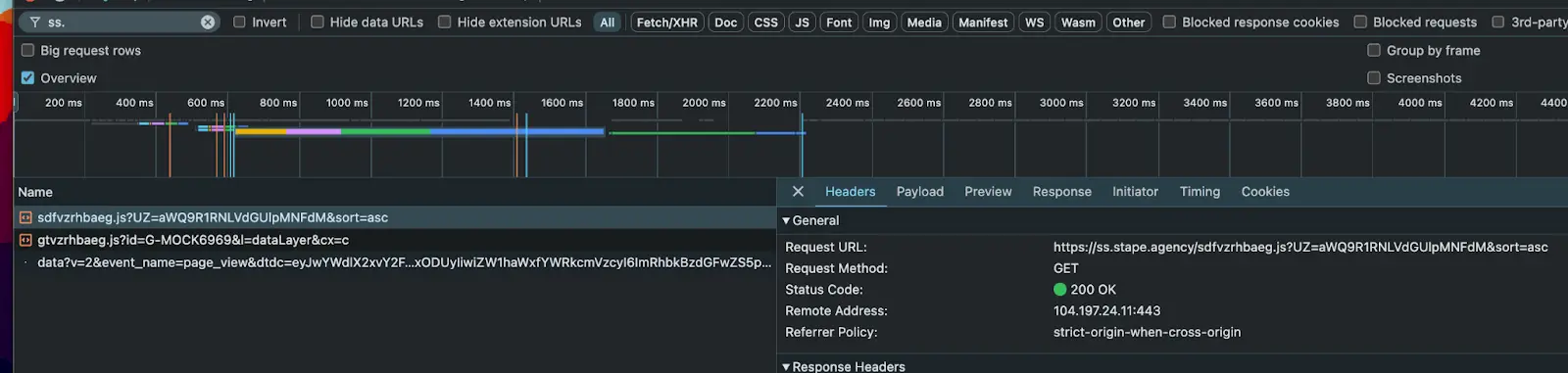Image resolution: width=1568 pixels, height=373 pixels.
Task: Switch to the Payload tab
Action: (920, 192)
